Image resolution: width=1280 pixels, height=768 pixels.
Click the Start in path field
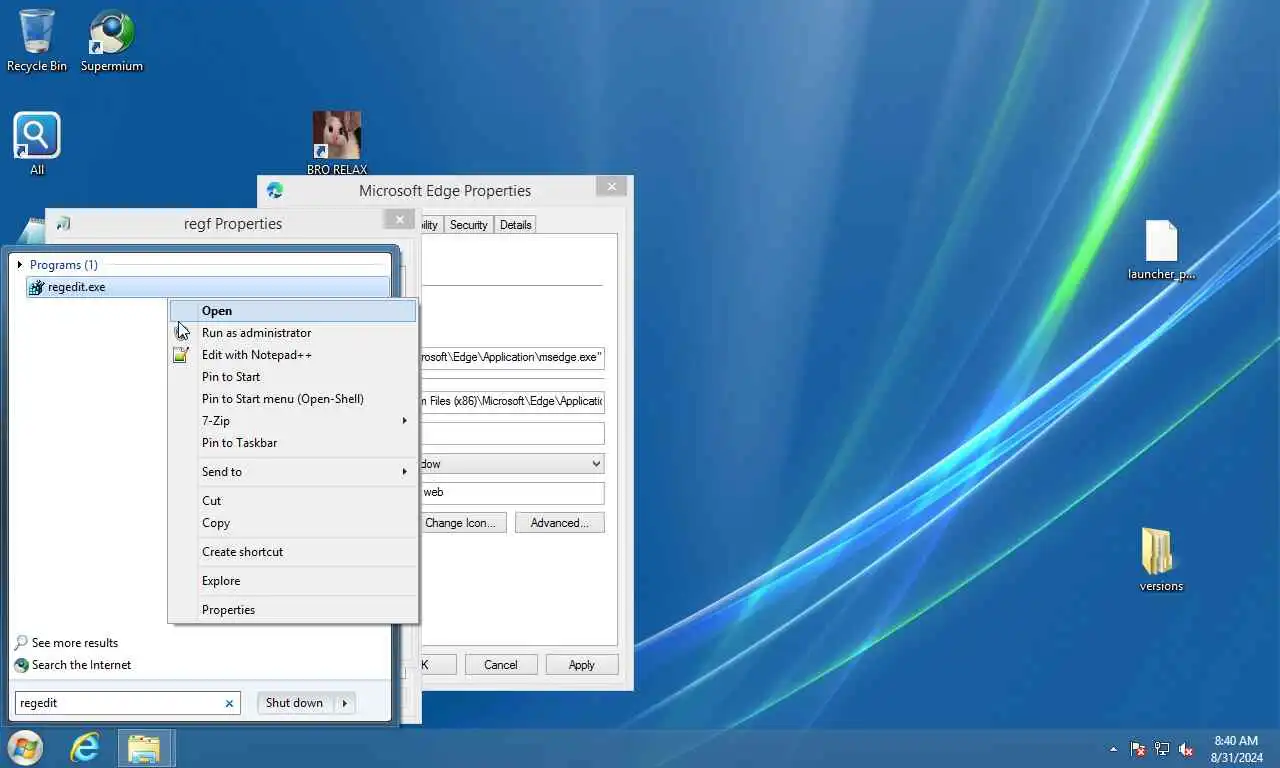point(511,402)
